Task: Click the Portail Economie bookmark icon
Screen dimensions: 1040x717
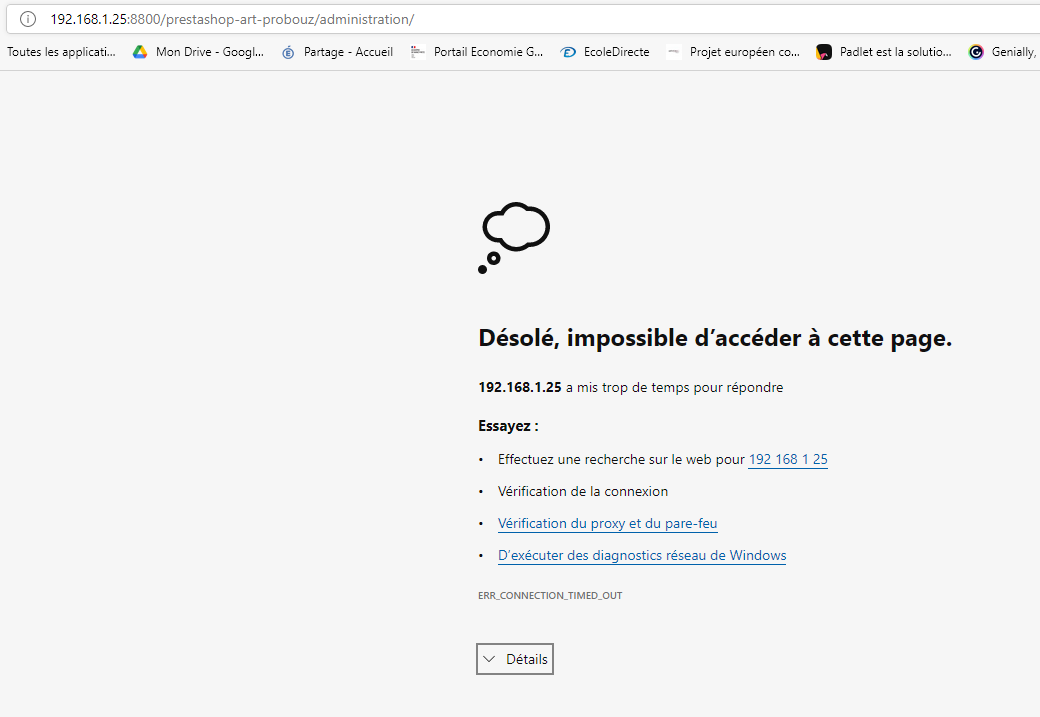Action: [418, 52]
